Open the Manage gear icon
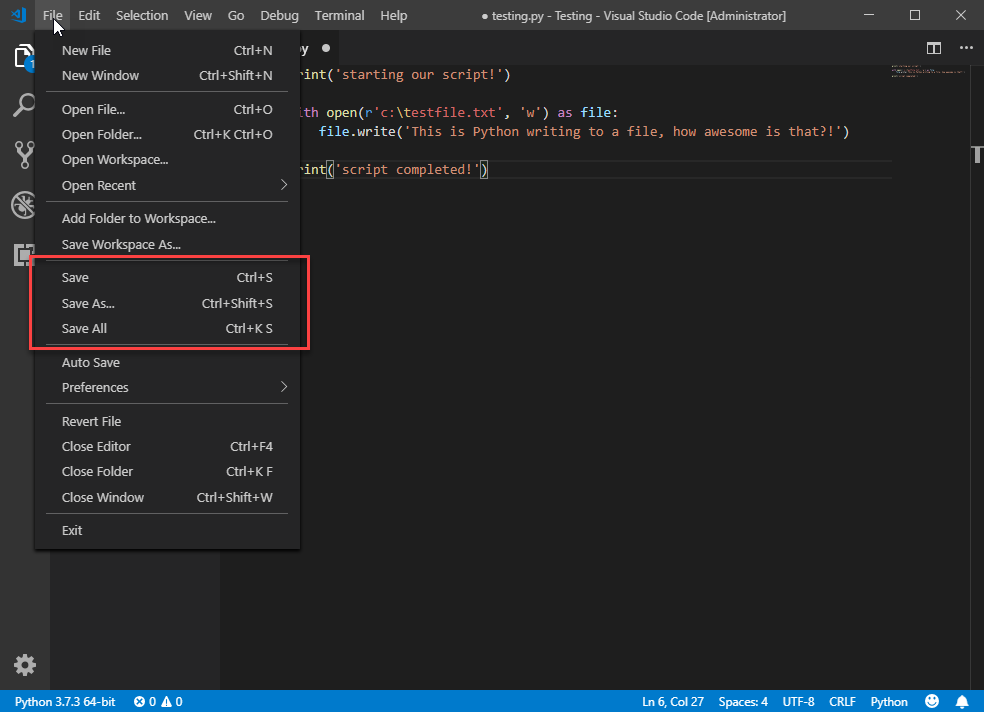This screenshot has width=984, height=712. pyautogui.click(x=24, y=664)
